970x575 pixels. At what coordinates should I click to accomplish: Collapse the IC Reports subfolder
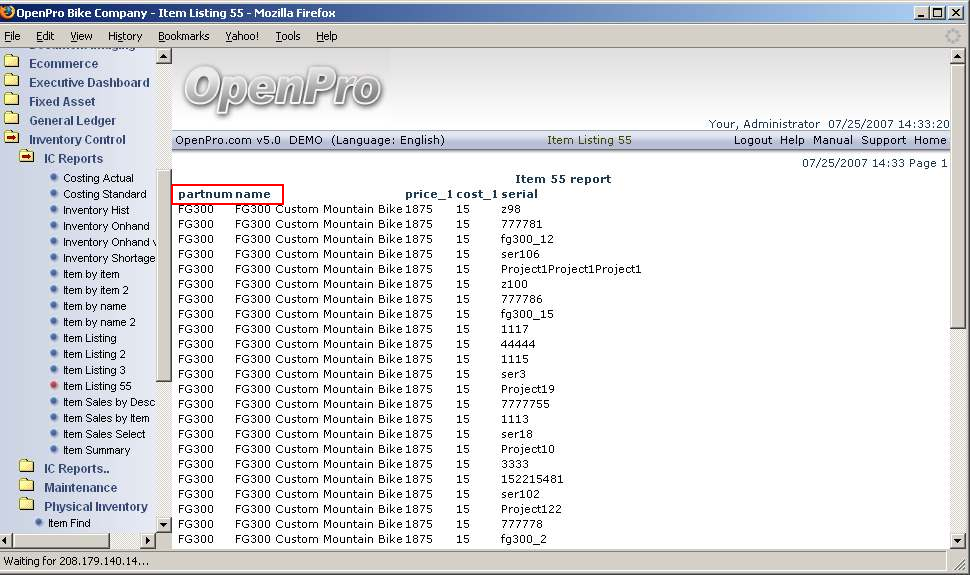tap(27, 158)
